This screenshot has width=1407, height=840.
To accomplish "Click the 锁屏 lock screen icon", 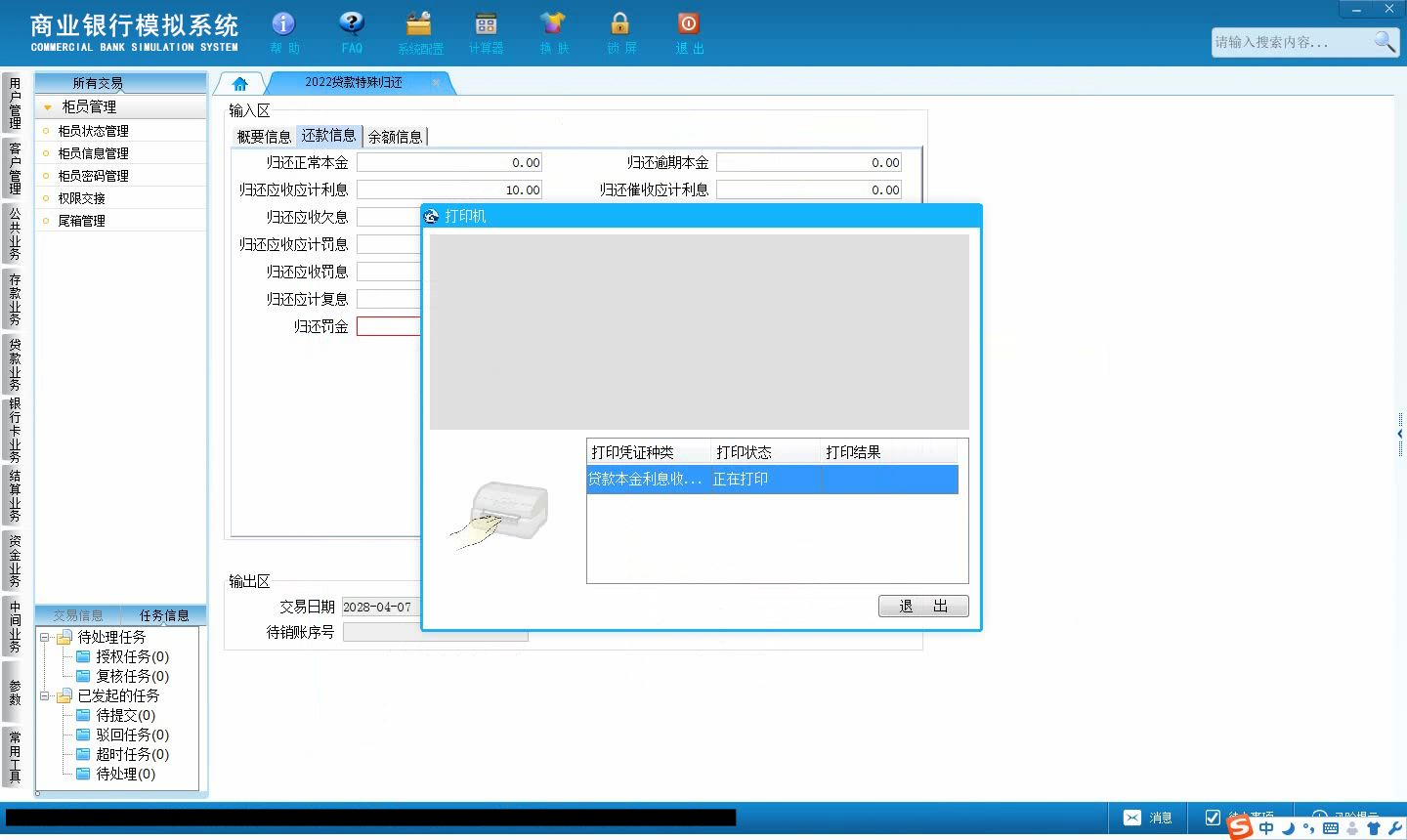I will (x=620, y=24).
